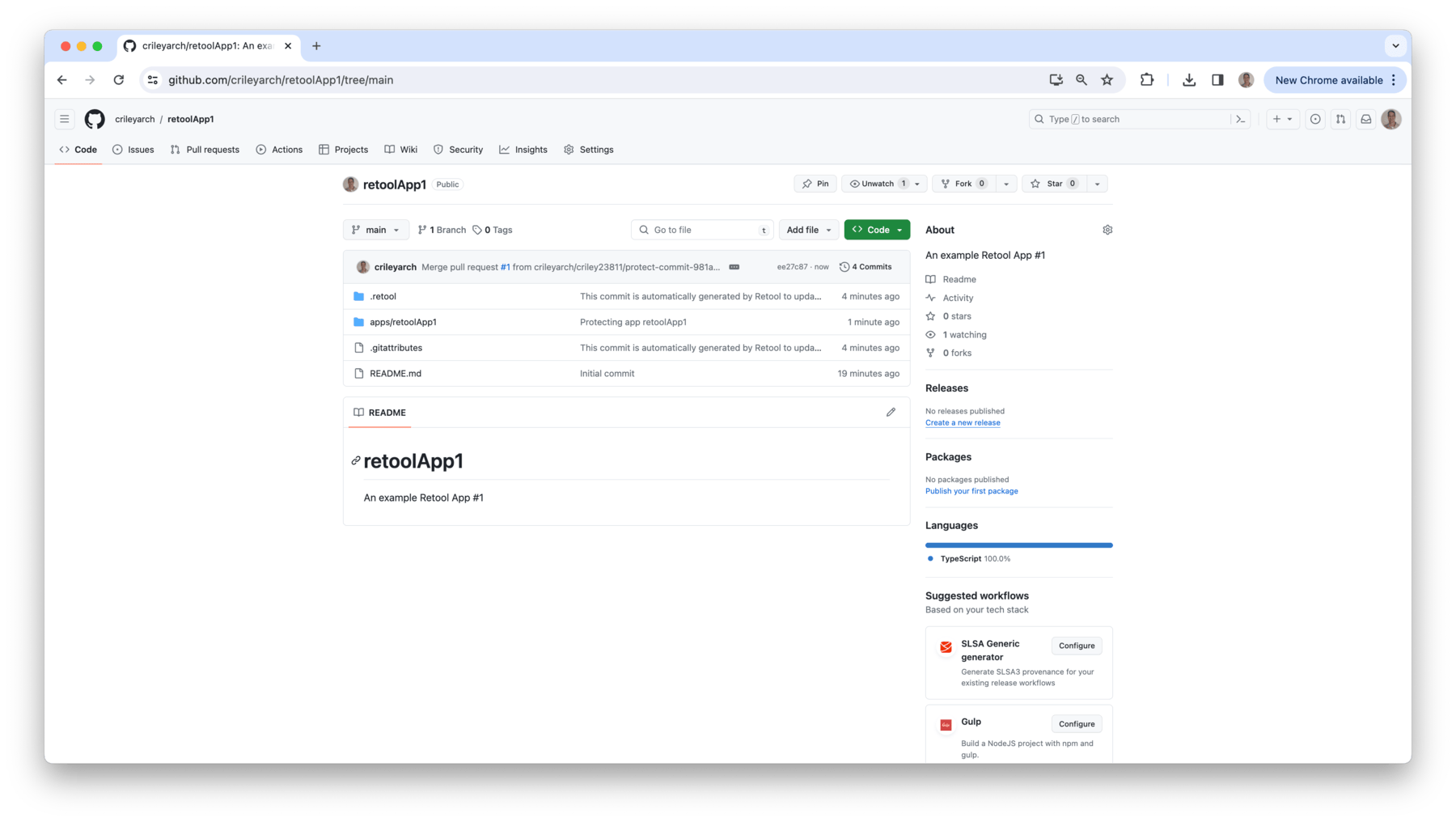Click the Chrome address bar URL
This screenshot has width=1456, height=822.
[x=281, y=80]
